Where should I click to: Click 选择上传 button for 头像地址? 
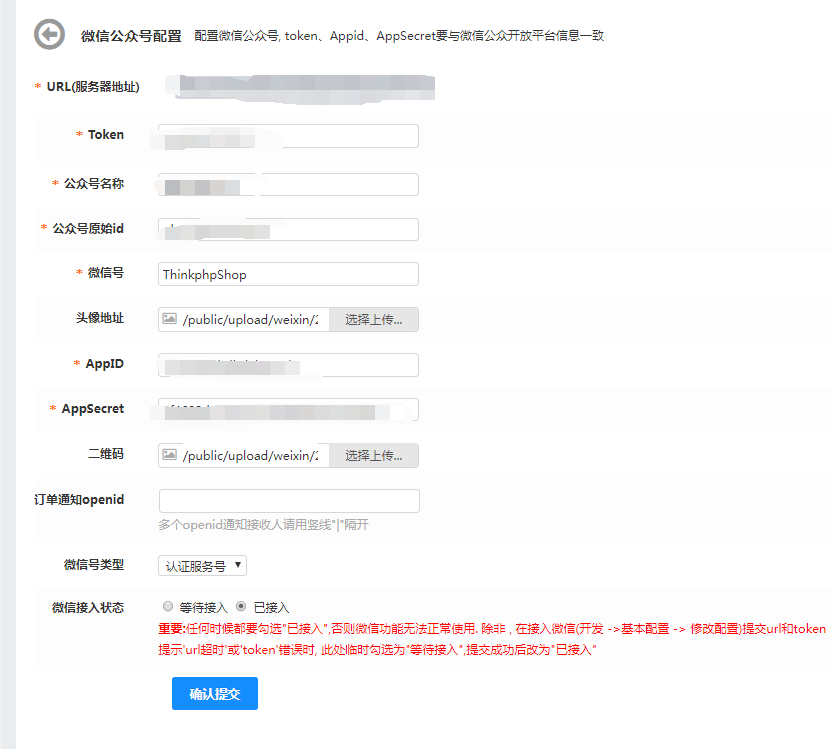coord(374,320)
